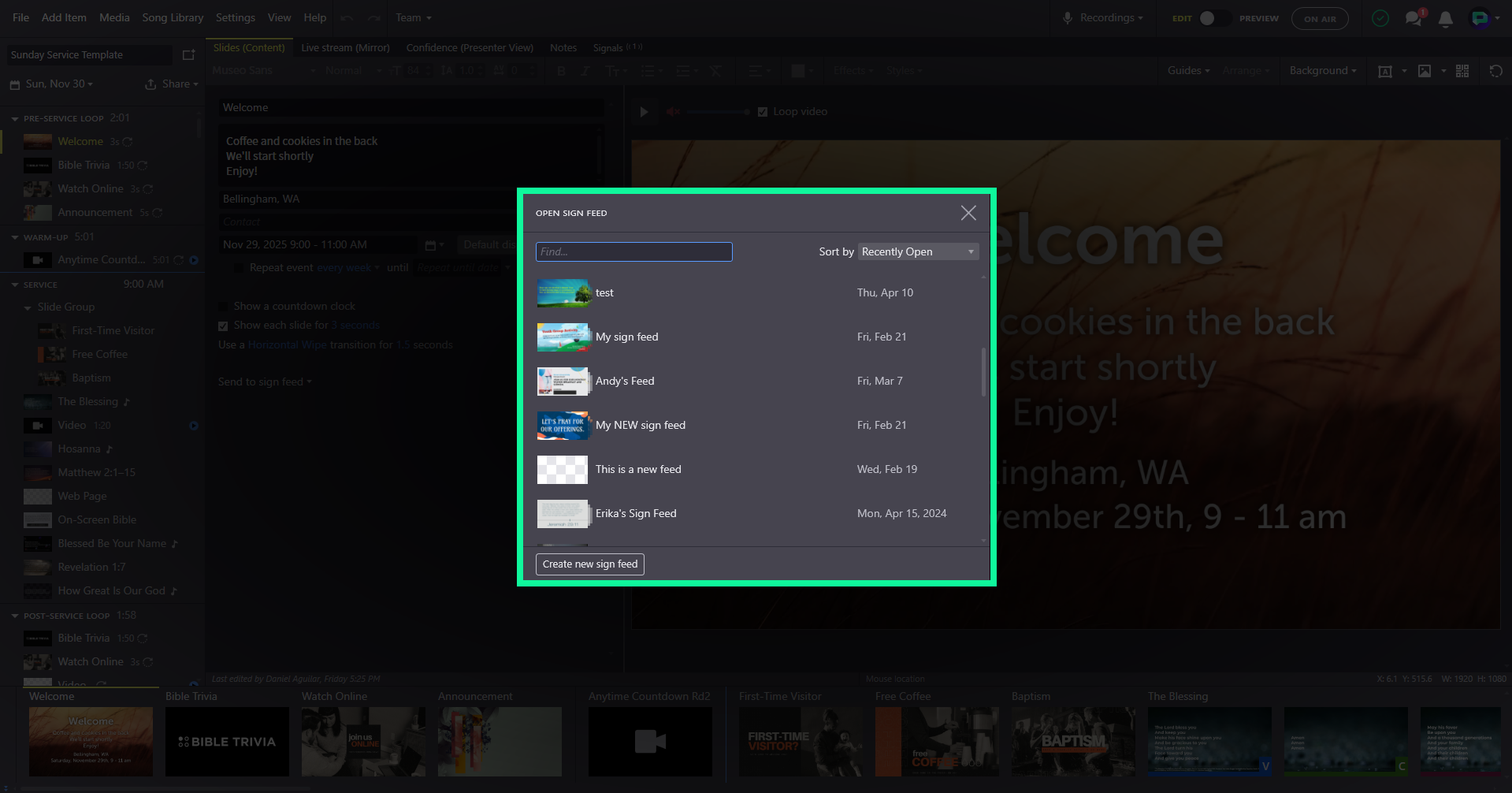Screen dimensions: 1512x793
Task: Close the Open Sign Feed dialog
Action: point(968,213)
